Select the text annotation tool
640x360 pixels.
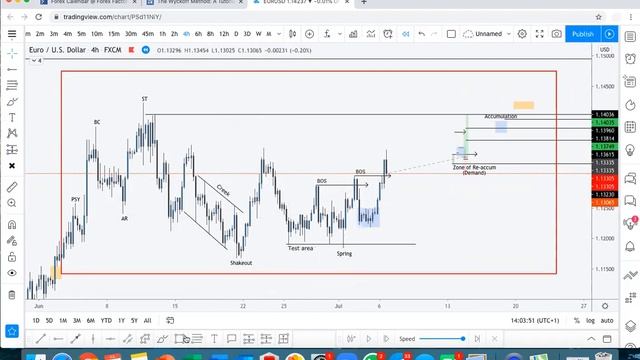(12, 118)
